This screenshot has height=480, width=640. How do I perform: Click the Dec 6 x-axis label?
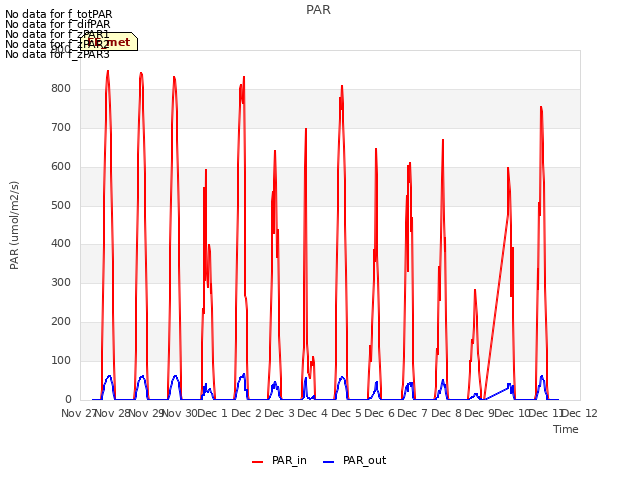point(380,413)
